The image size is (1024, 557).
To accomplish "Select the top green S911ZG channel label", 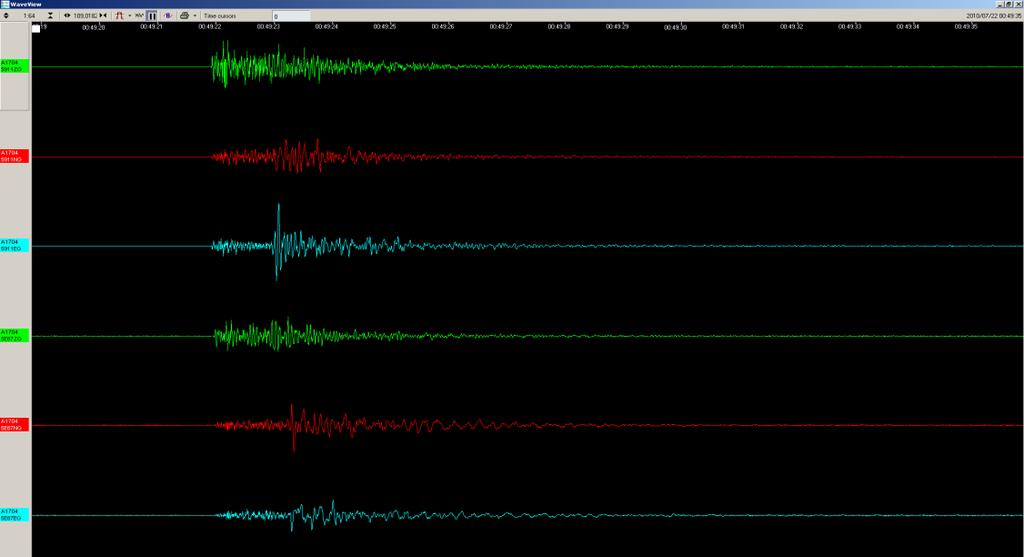I will click(14, 66).
